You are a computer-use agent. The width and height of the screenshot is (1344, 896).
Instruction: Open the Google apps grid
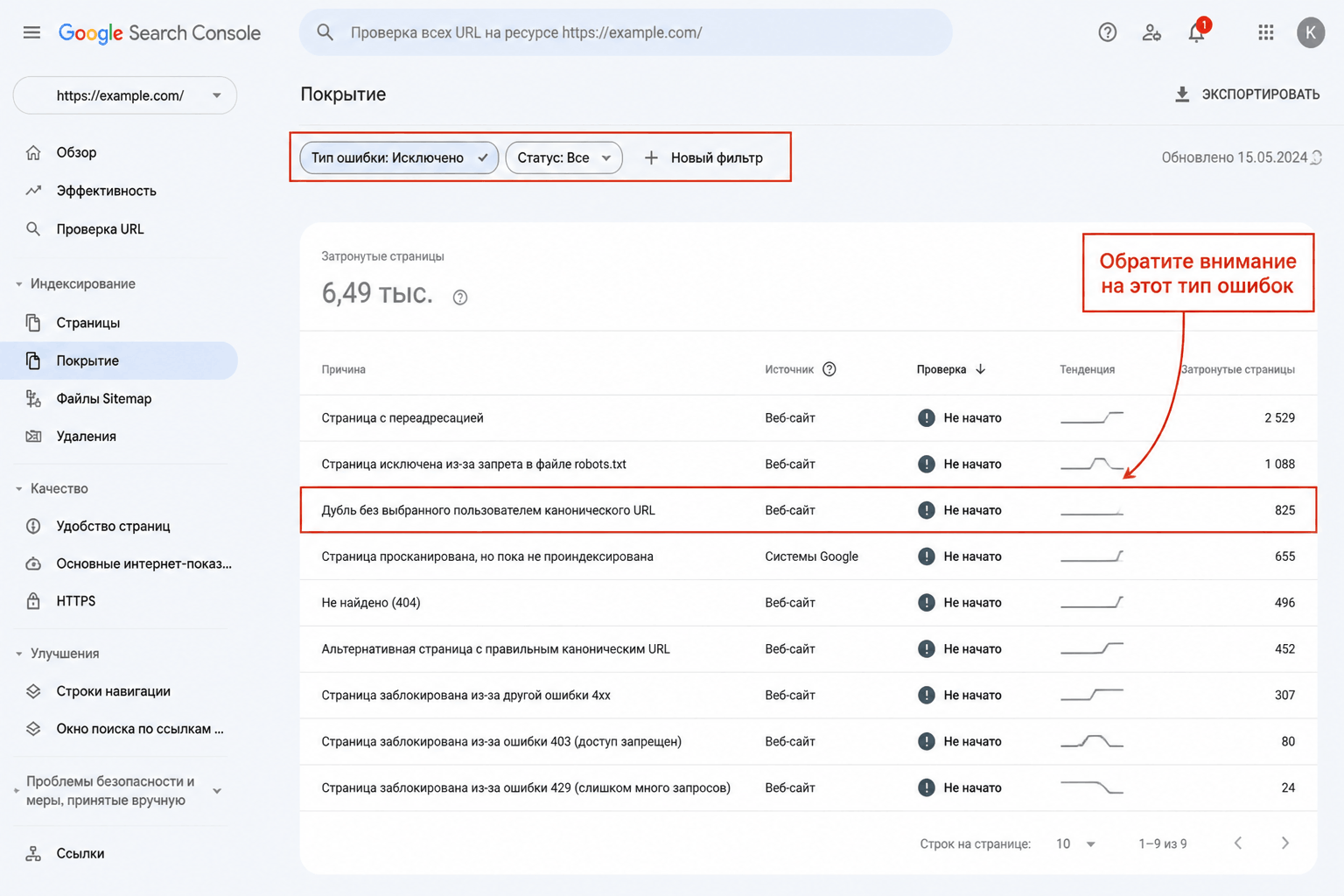coord(1265,32)
